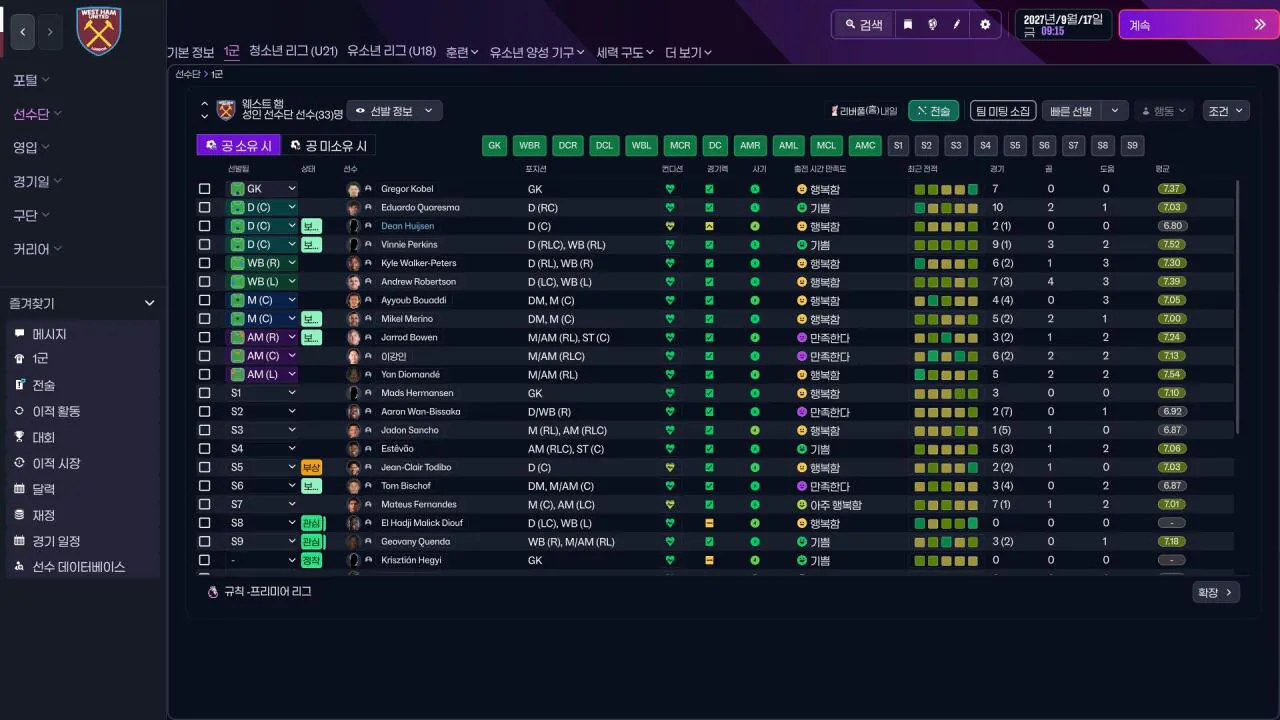
Task: Tick the checkbox for Gregor Kobel
Action: point(205,189)
